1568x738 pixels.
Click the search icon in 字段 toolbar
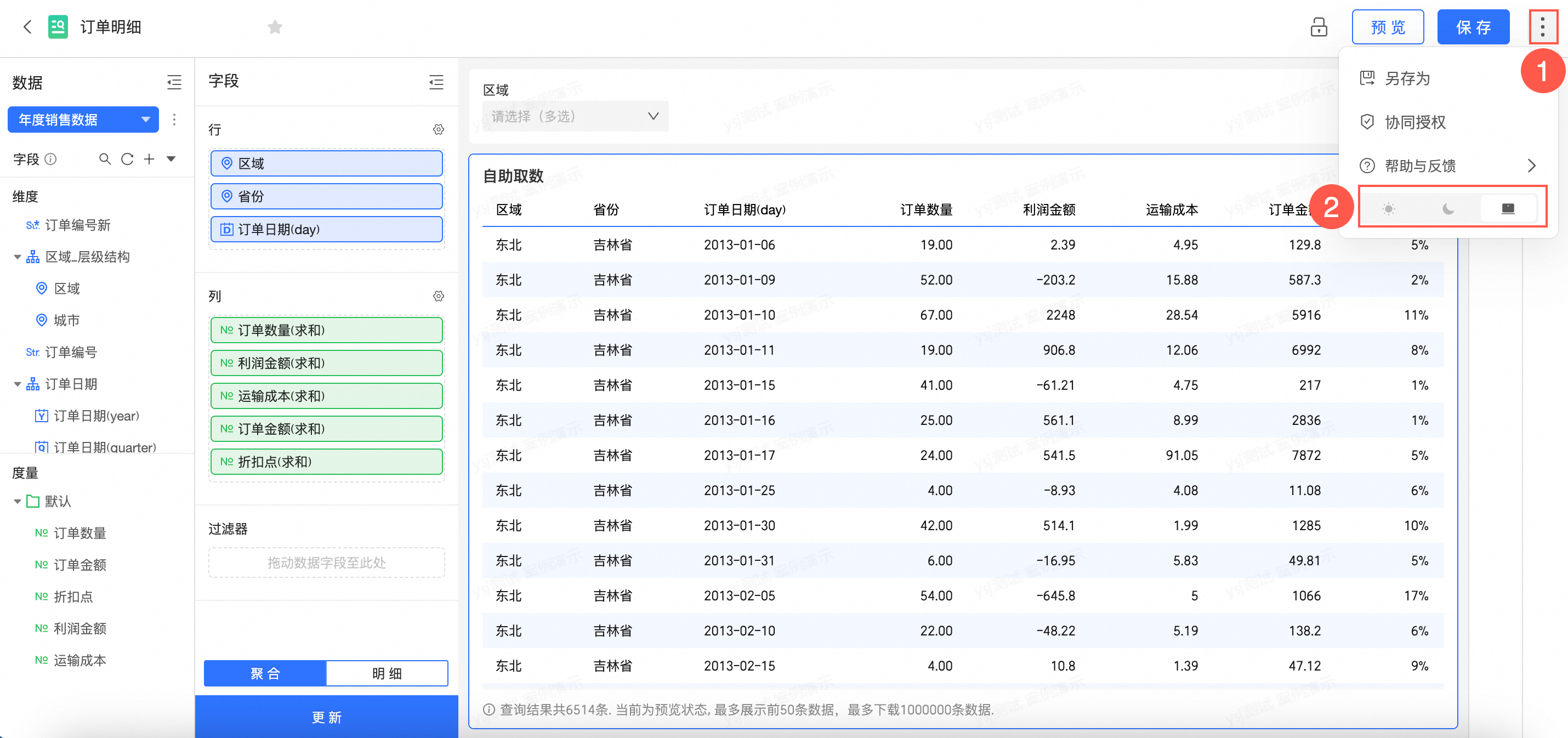[105, 159]
